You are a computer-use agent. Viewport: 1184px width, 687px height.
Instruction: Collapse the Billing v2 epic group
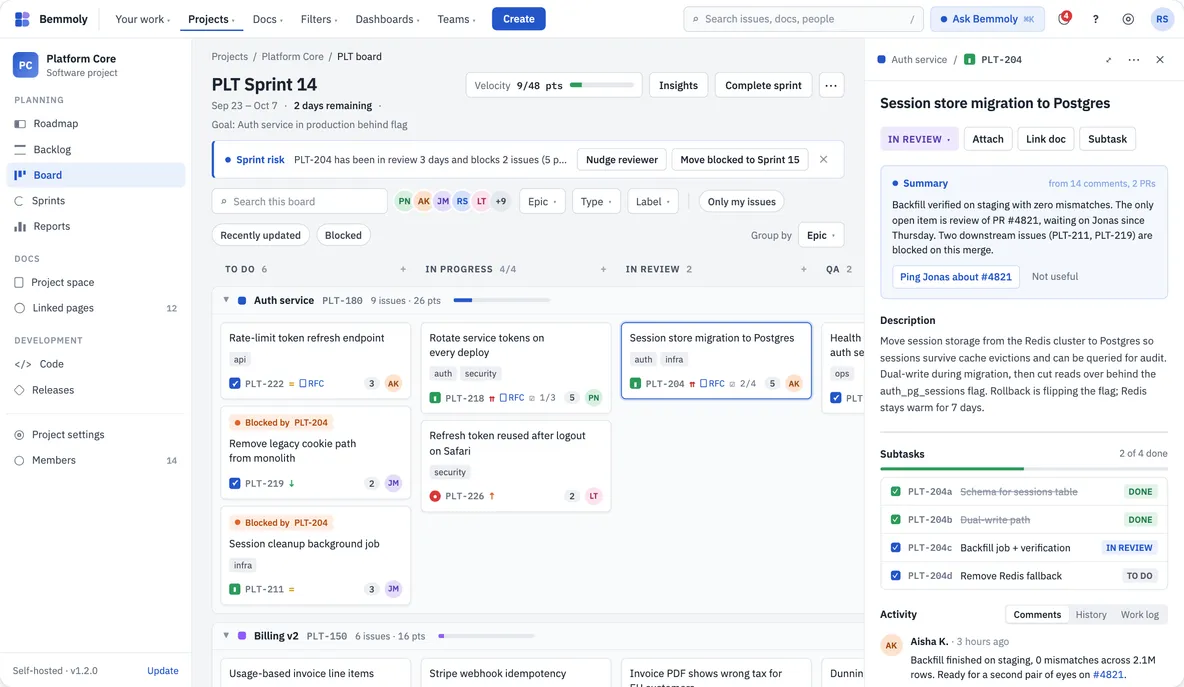226,636
